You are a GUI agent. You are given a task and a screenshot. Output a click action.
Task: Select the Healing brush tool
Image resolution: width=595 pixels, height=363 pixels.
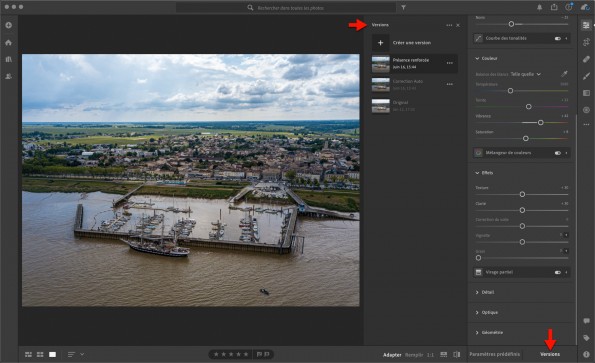pos(586,59)
